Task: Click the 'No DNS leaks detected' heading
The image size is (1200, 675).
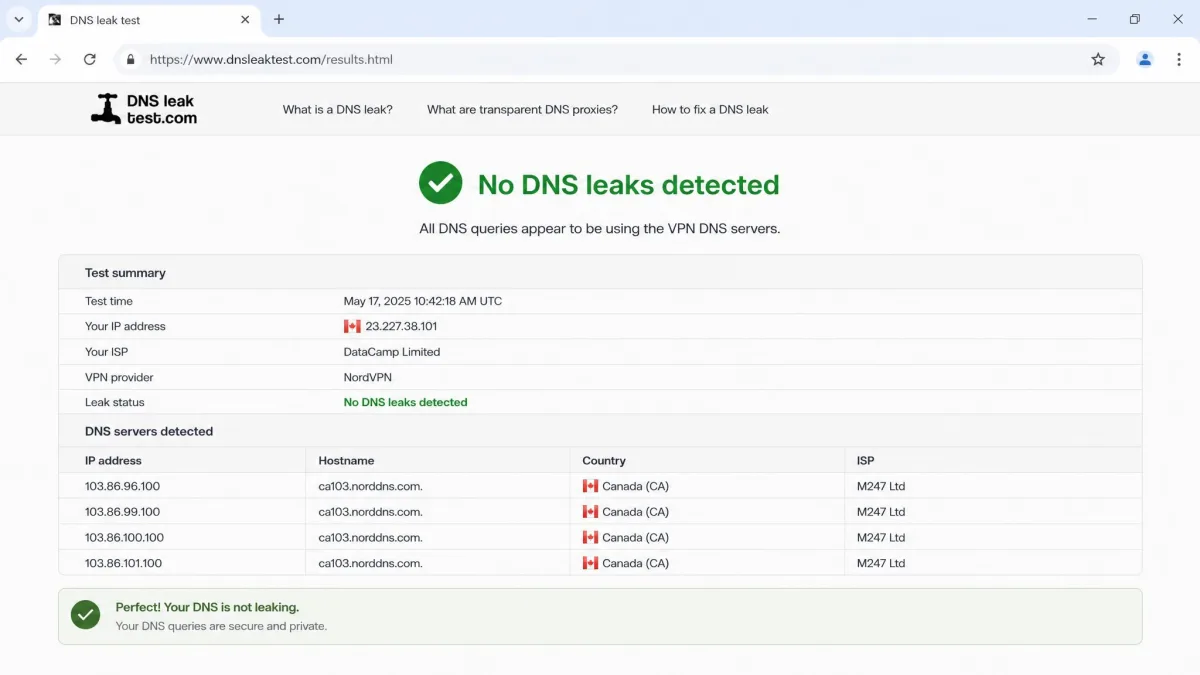Action: [x=628, y=185]
